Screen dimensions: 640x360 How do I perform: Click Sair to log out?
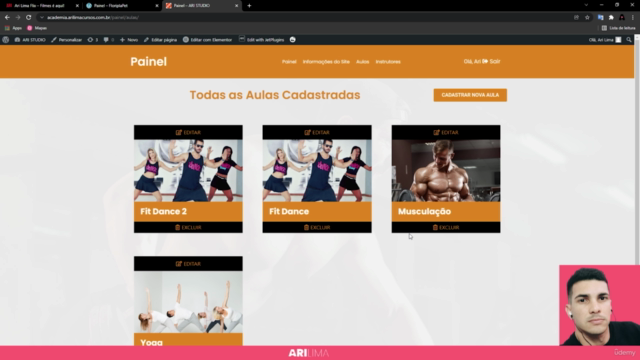point(491,61)
